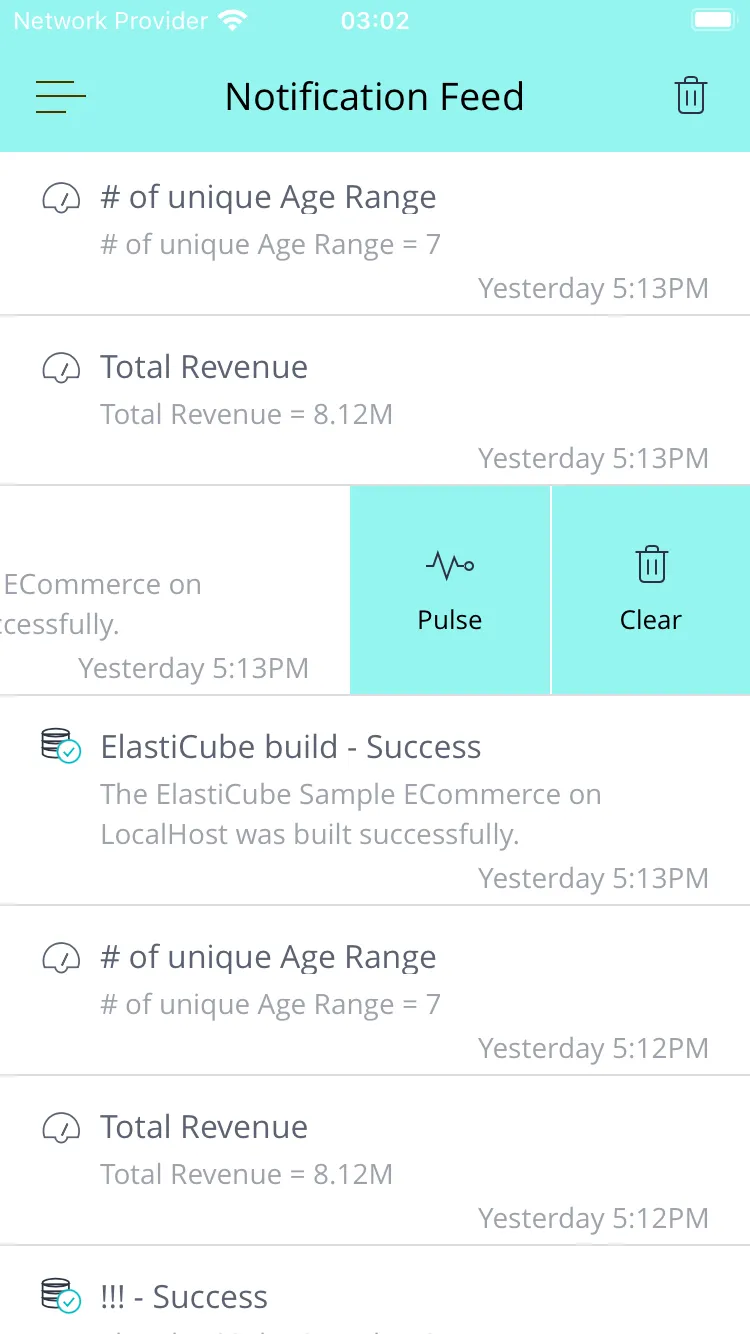Tap battery icon in status bar
The height and width of the screenshot is (1334, 750).
[714, 20]
